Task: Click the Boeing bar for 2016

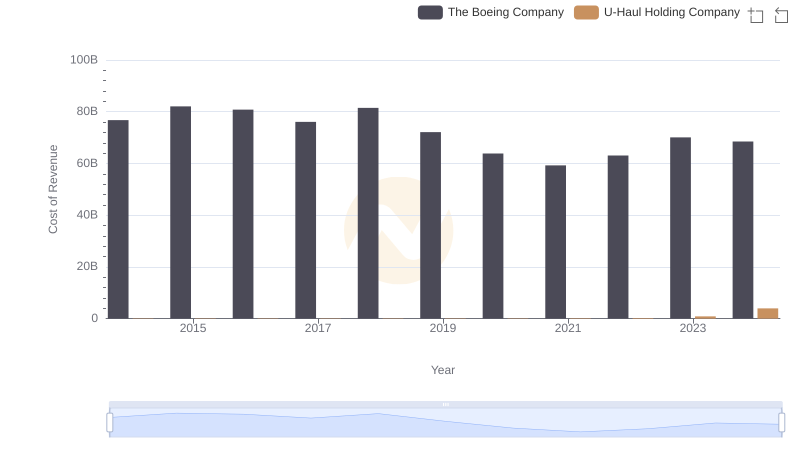Action: (243, 214)
